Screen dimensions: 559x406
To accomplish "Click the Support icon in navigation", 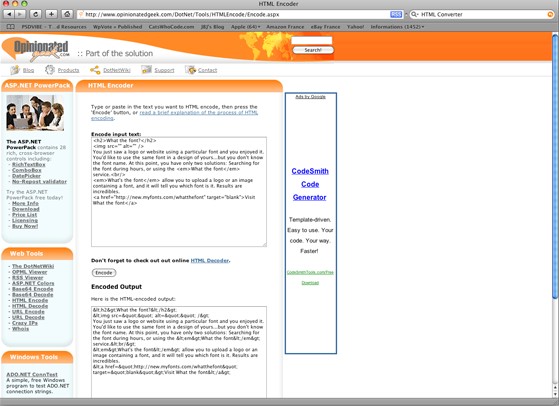I will pyautogui.click(x=146, y=70).
